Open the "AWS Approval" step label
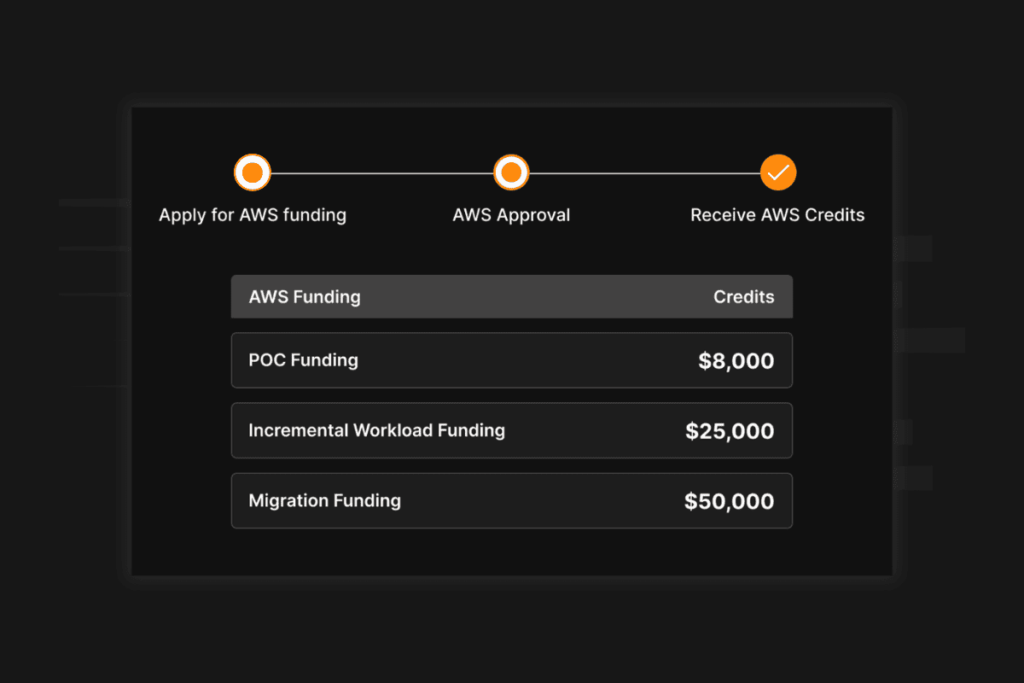This screenshot has height=683, width=1024. pyautogui.click(x=511, y=215)
